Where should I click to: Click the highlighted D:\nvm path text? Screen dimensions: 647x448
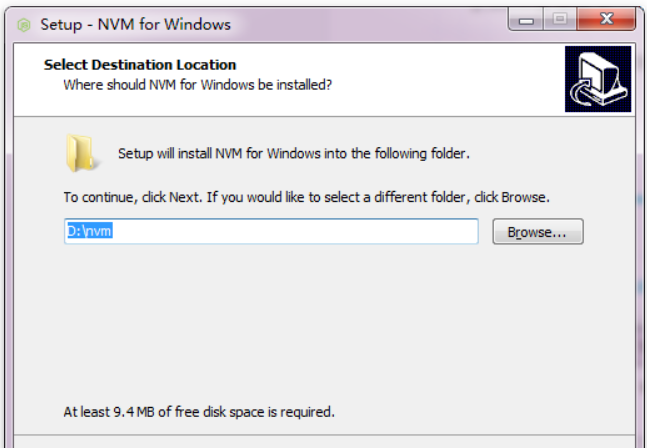90,231
